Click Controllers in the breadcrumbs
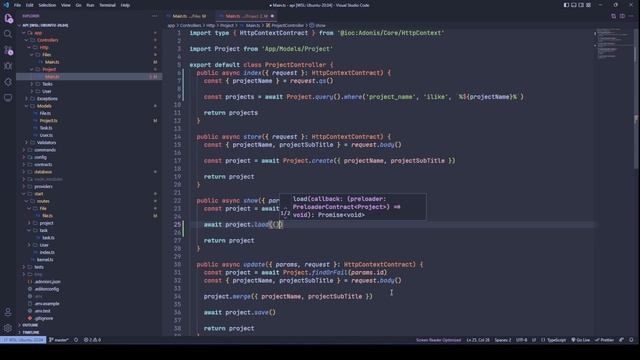The width and height of the screenshot is (640, 360). click(190, 25)
